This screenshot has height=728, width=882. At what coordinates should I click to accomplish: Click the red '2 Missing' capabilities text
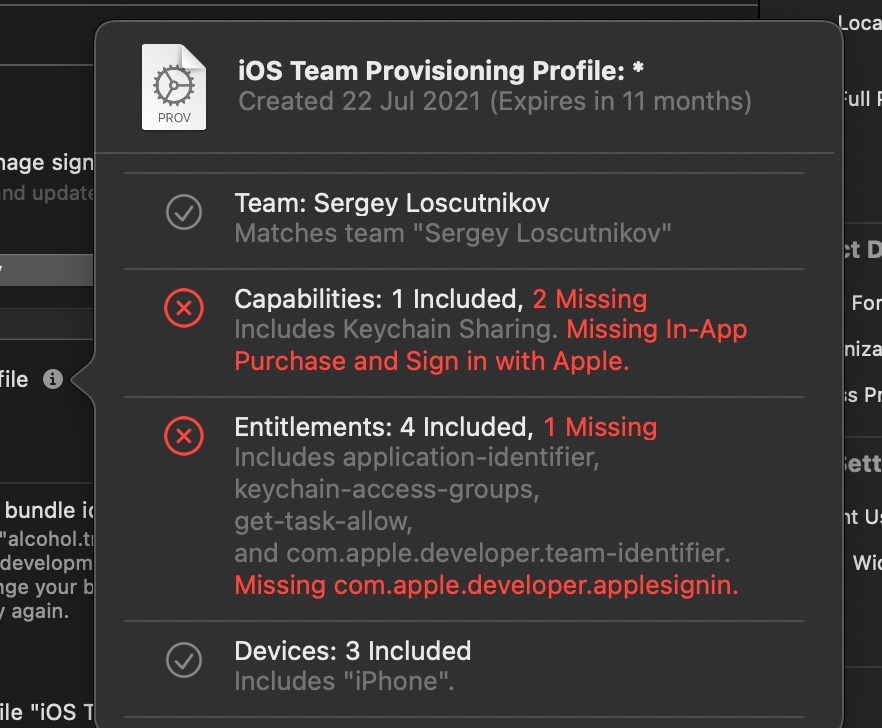590,299
